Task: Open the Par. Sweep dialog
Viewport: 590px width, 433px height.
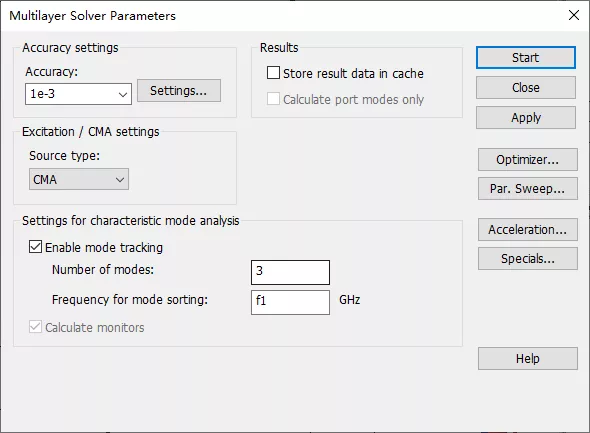Action: [528, 188]
